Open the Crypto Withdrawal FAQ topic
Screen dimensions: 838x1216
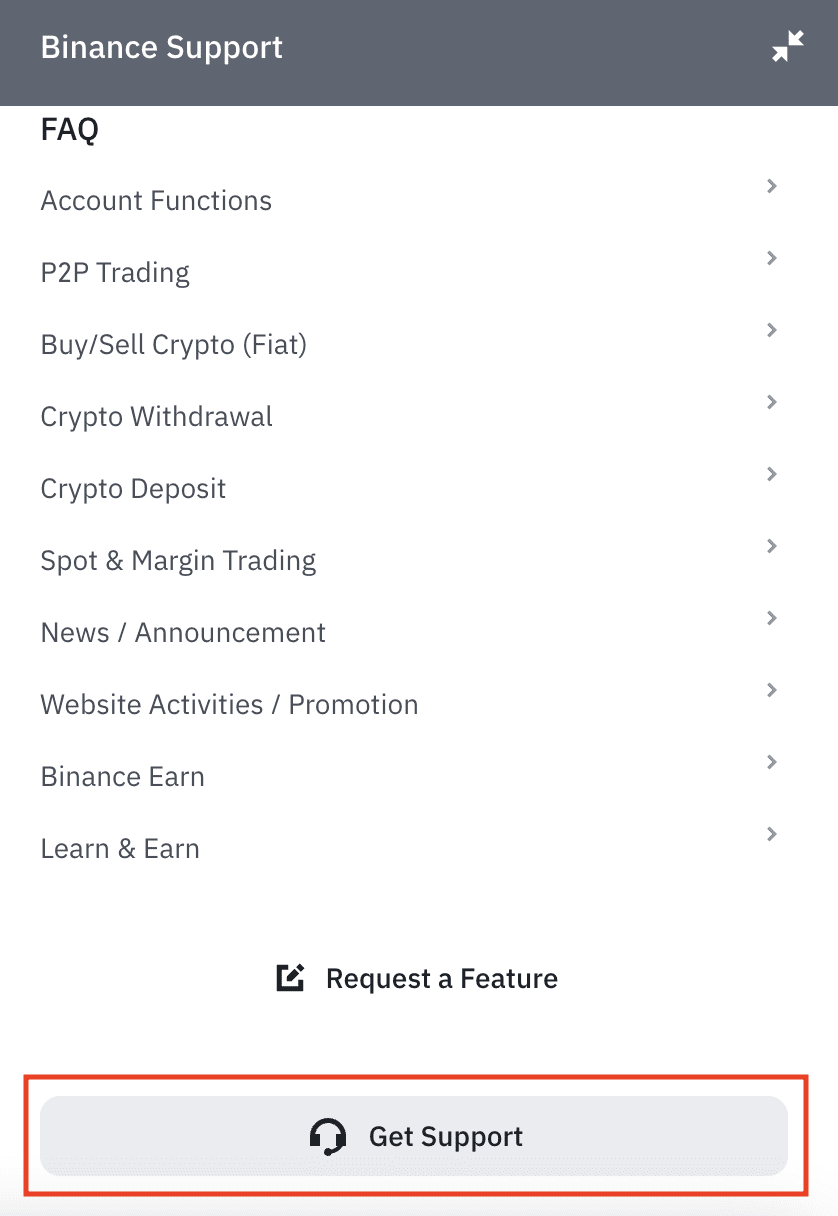click(x=156, y=417)
